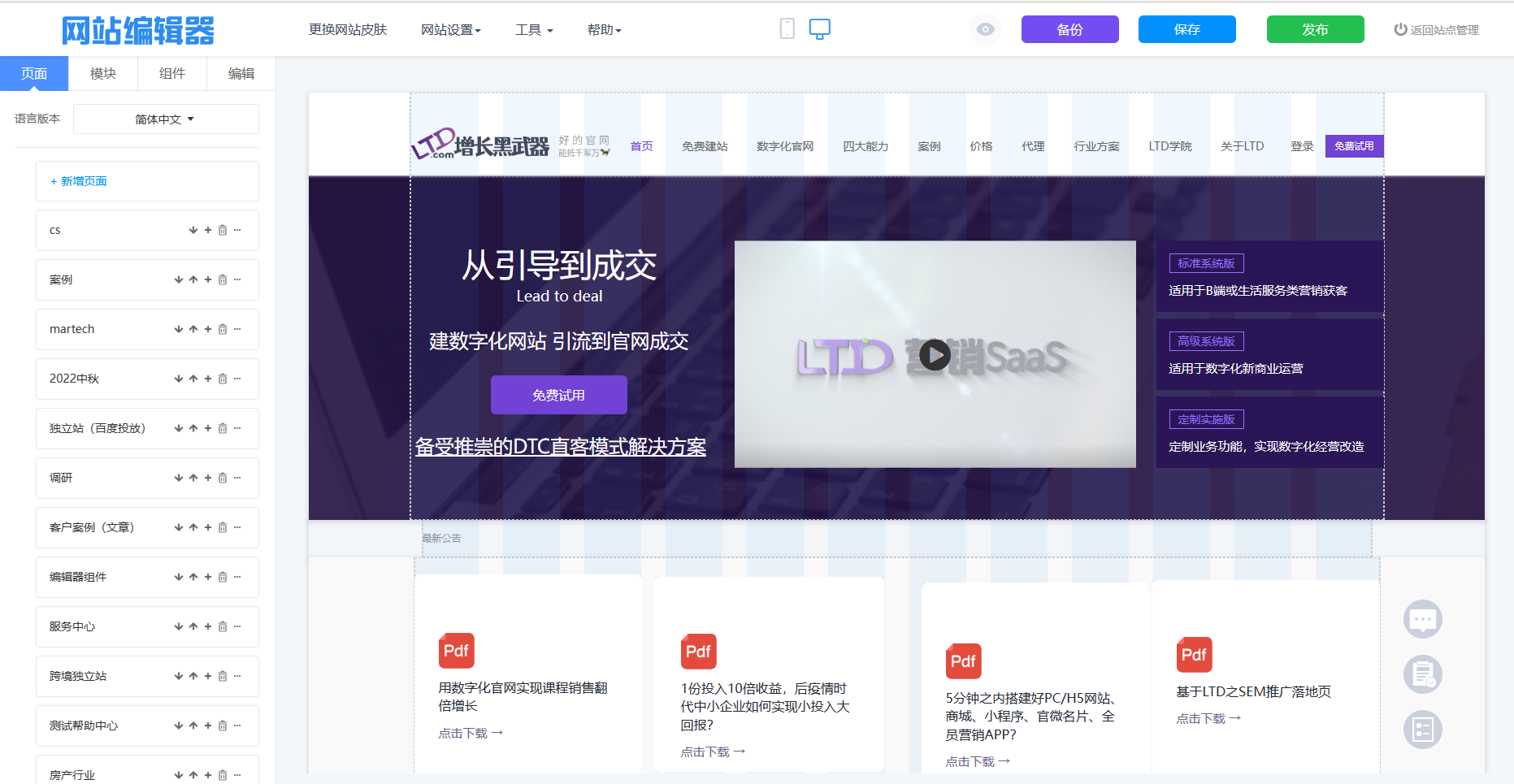Move the 2022中秋 page up
This screenshot has width=1514, height=784.
[193, 379]
